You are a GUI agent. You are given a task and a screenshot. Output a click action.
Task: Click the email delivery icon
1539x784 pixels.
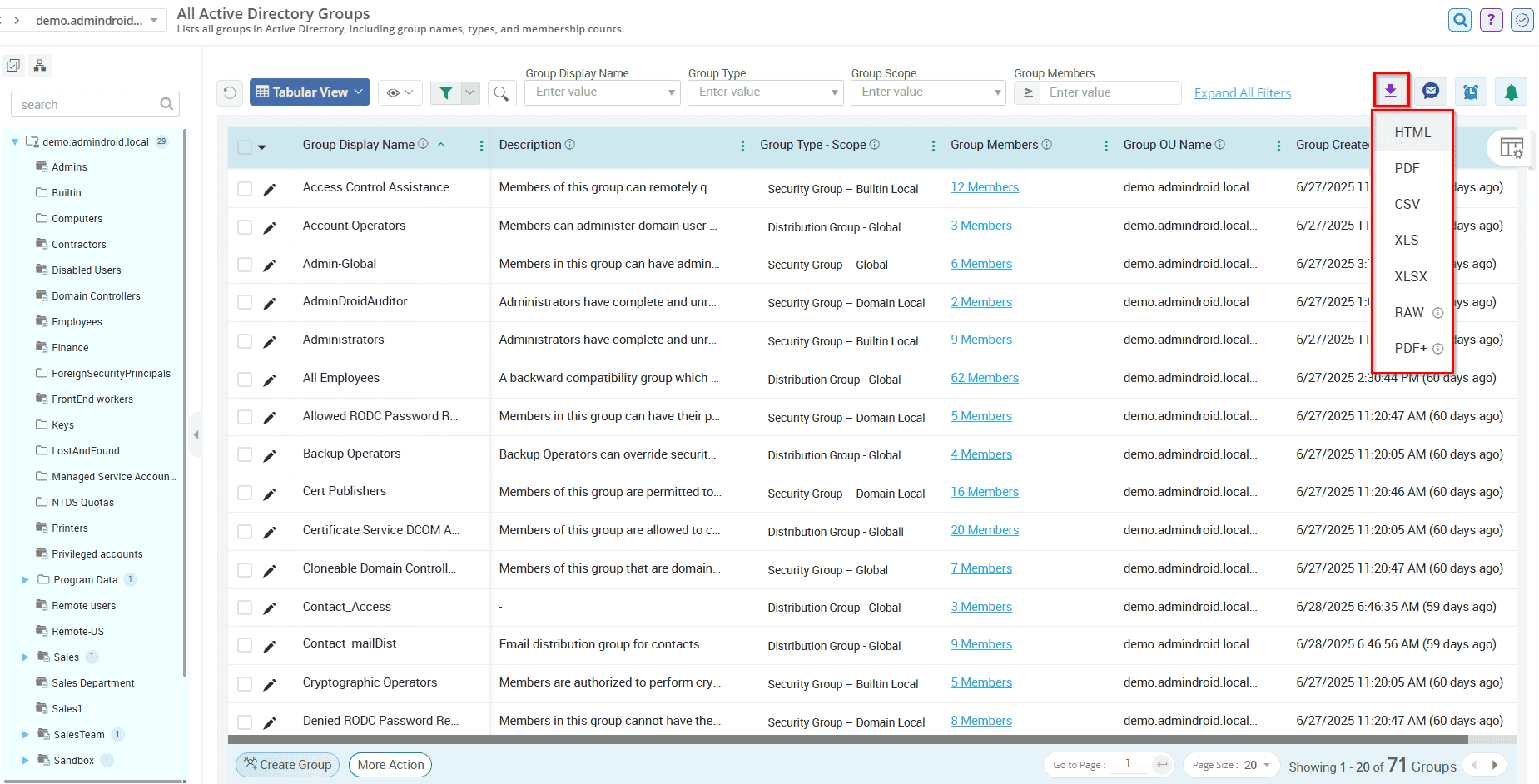point(1431,91)
